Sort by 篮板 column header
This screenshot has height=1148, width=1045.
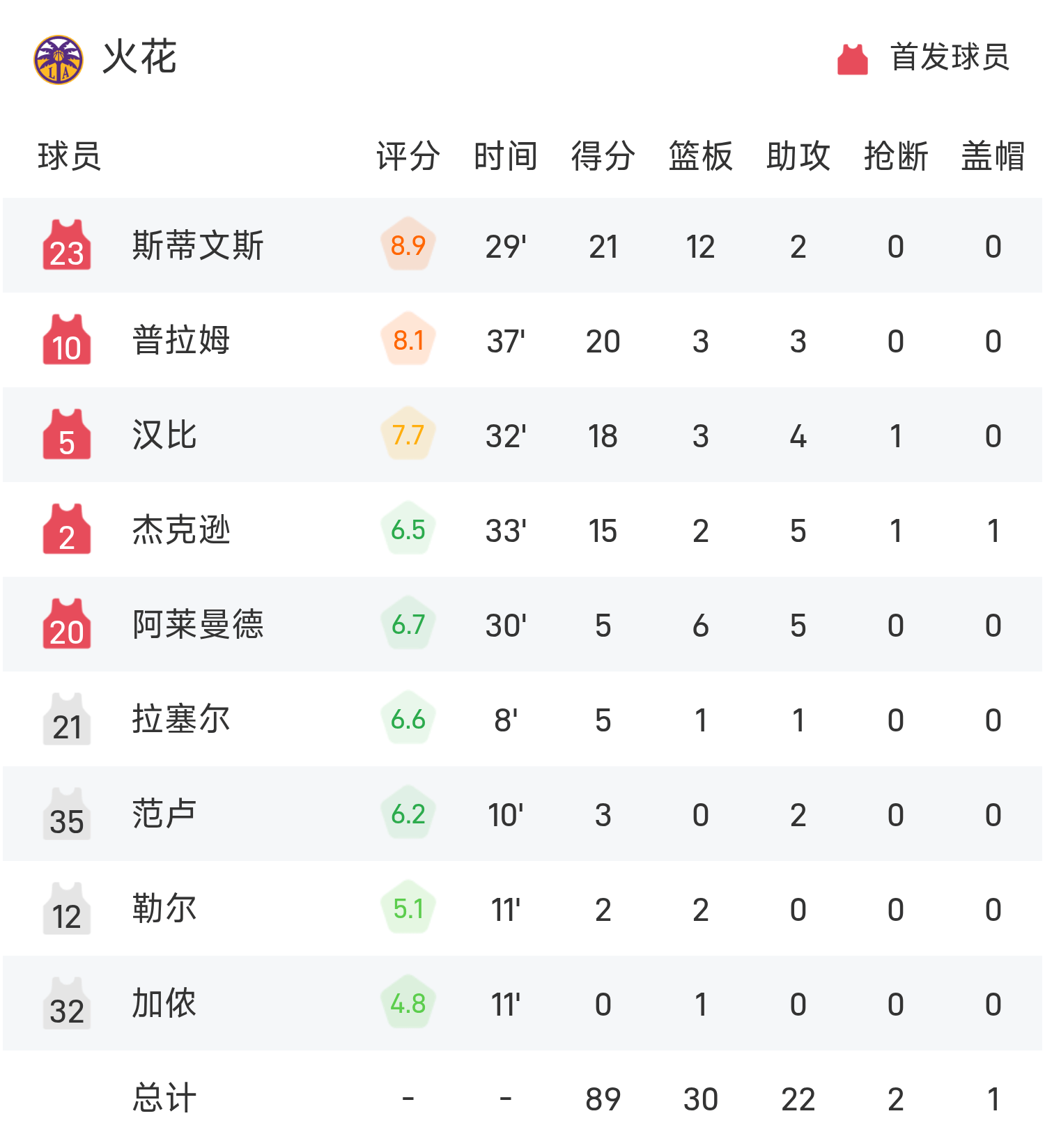tap(701, 156)
